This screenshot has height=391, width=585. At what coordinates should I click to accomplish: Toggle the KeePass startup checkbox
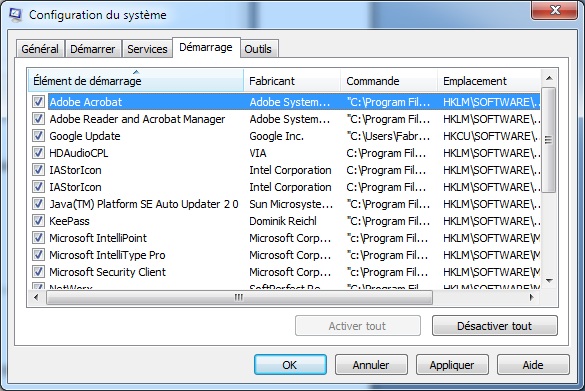(38, 220)
